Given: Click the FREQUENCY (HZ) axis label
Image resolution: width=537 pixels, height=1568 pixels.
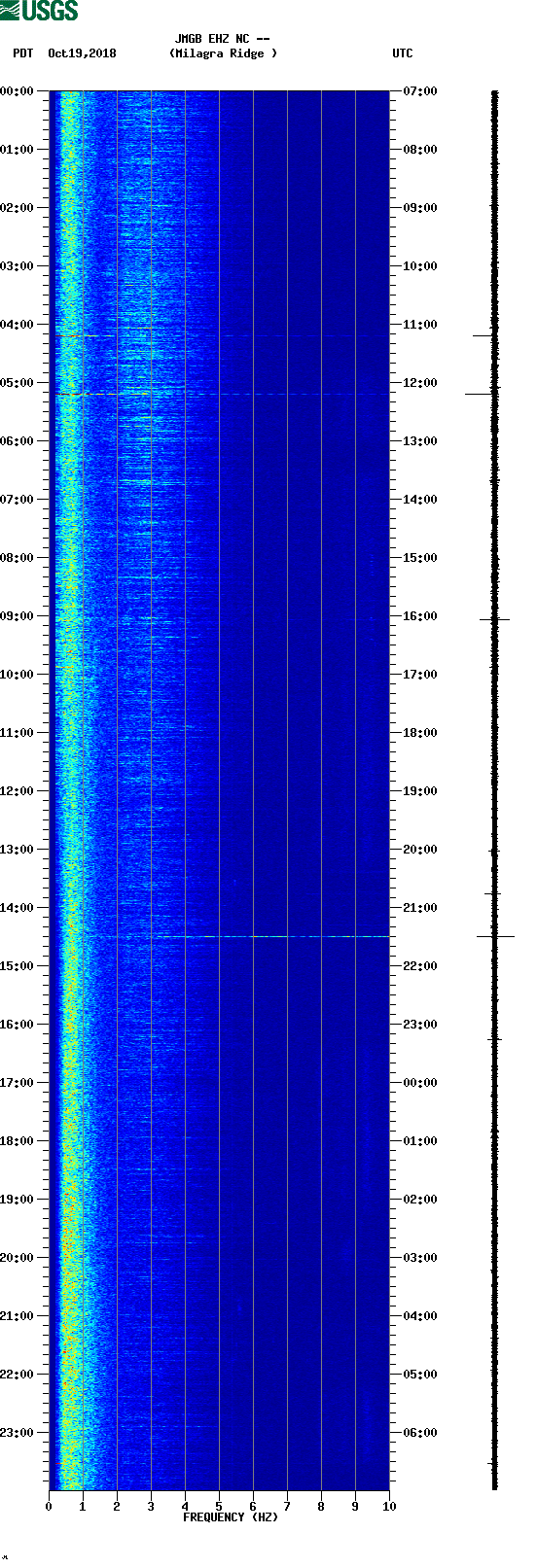Looking at the screenshot, I should pyautogui.click(x=231, y=1517).
